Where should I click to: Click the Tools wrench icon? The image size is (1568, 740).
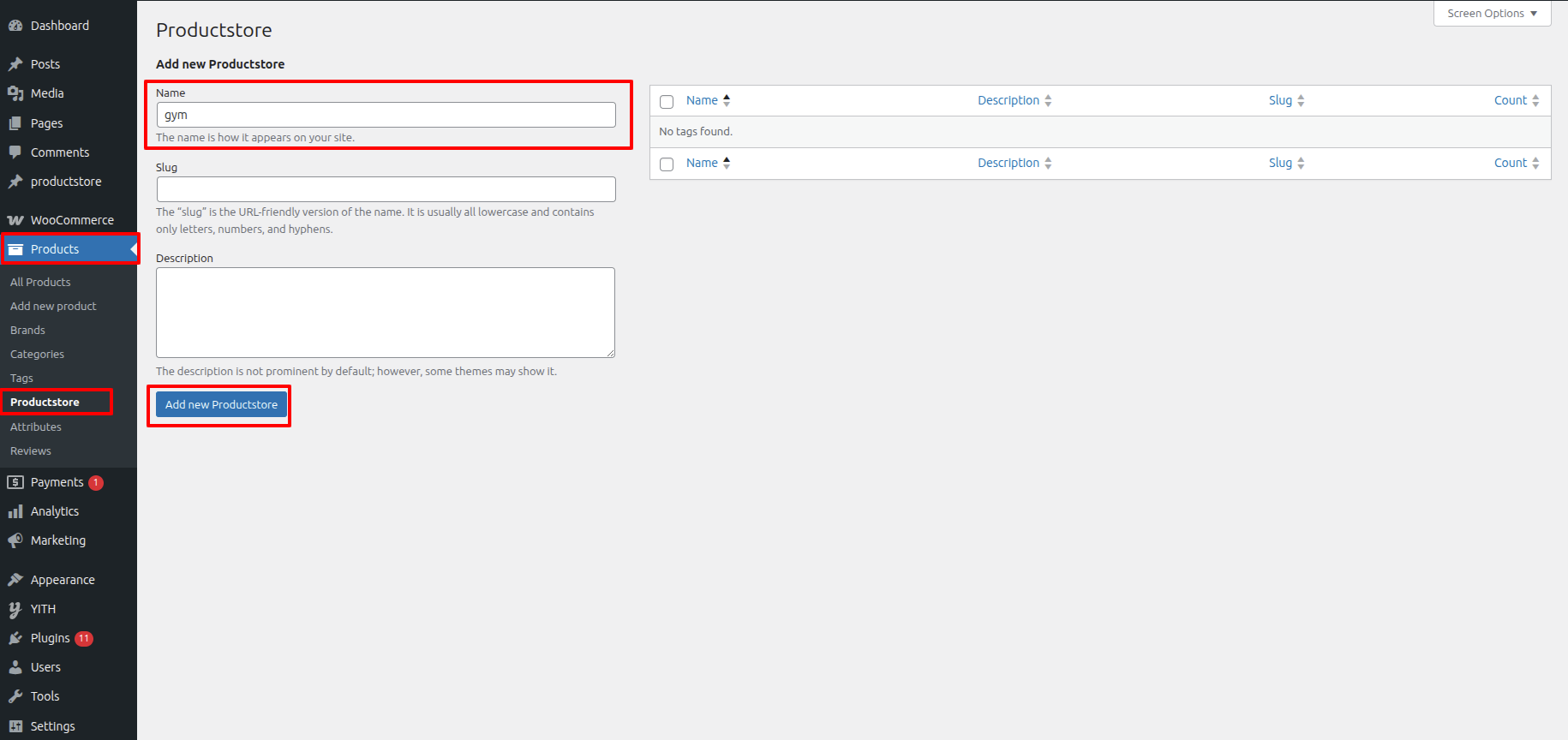point(15,696)
